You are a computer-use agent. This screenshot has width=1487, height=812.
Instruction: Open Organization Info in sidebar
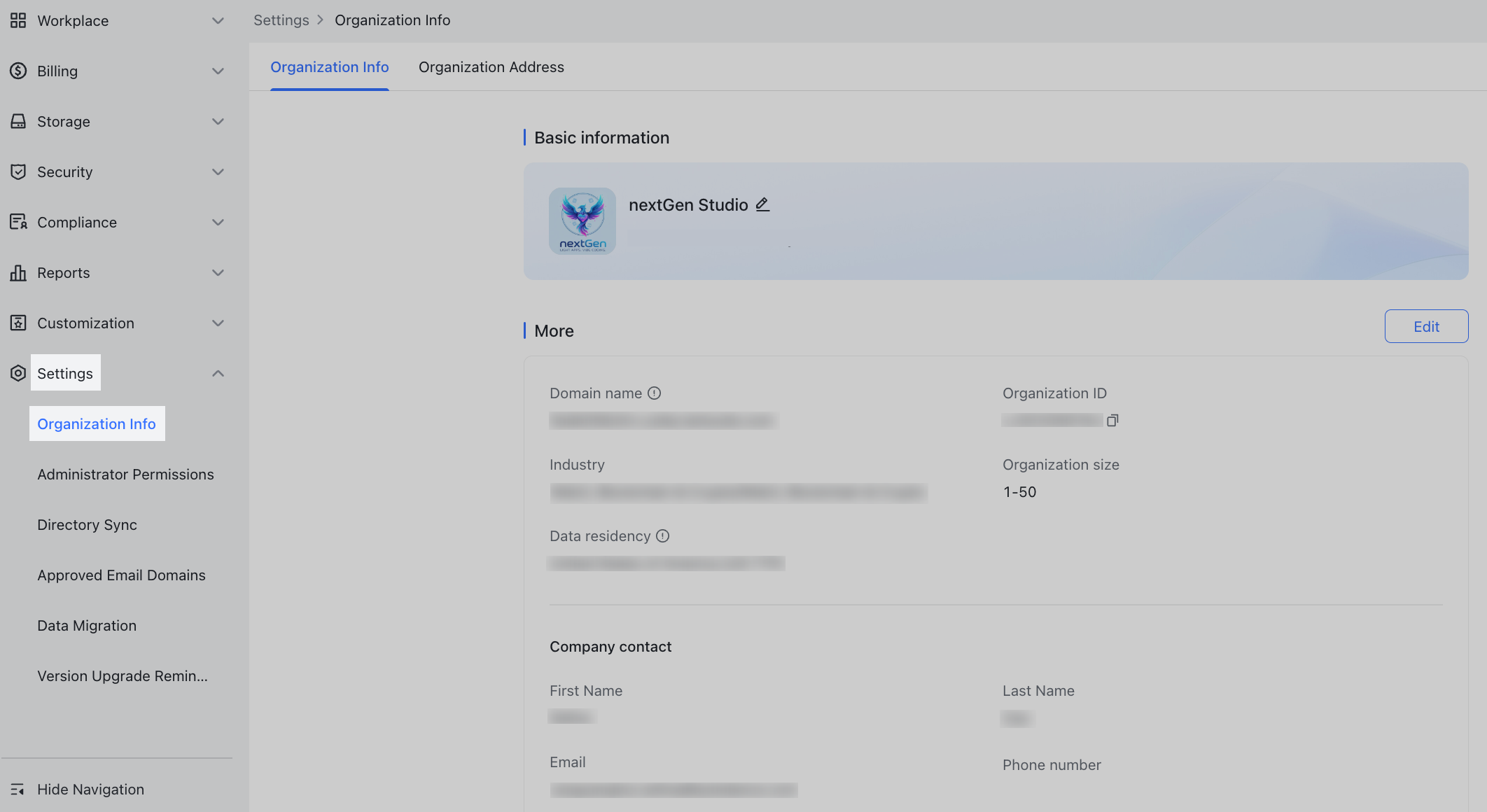pyautogui.click(x=97, y=423)
